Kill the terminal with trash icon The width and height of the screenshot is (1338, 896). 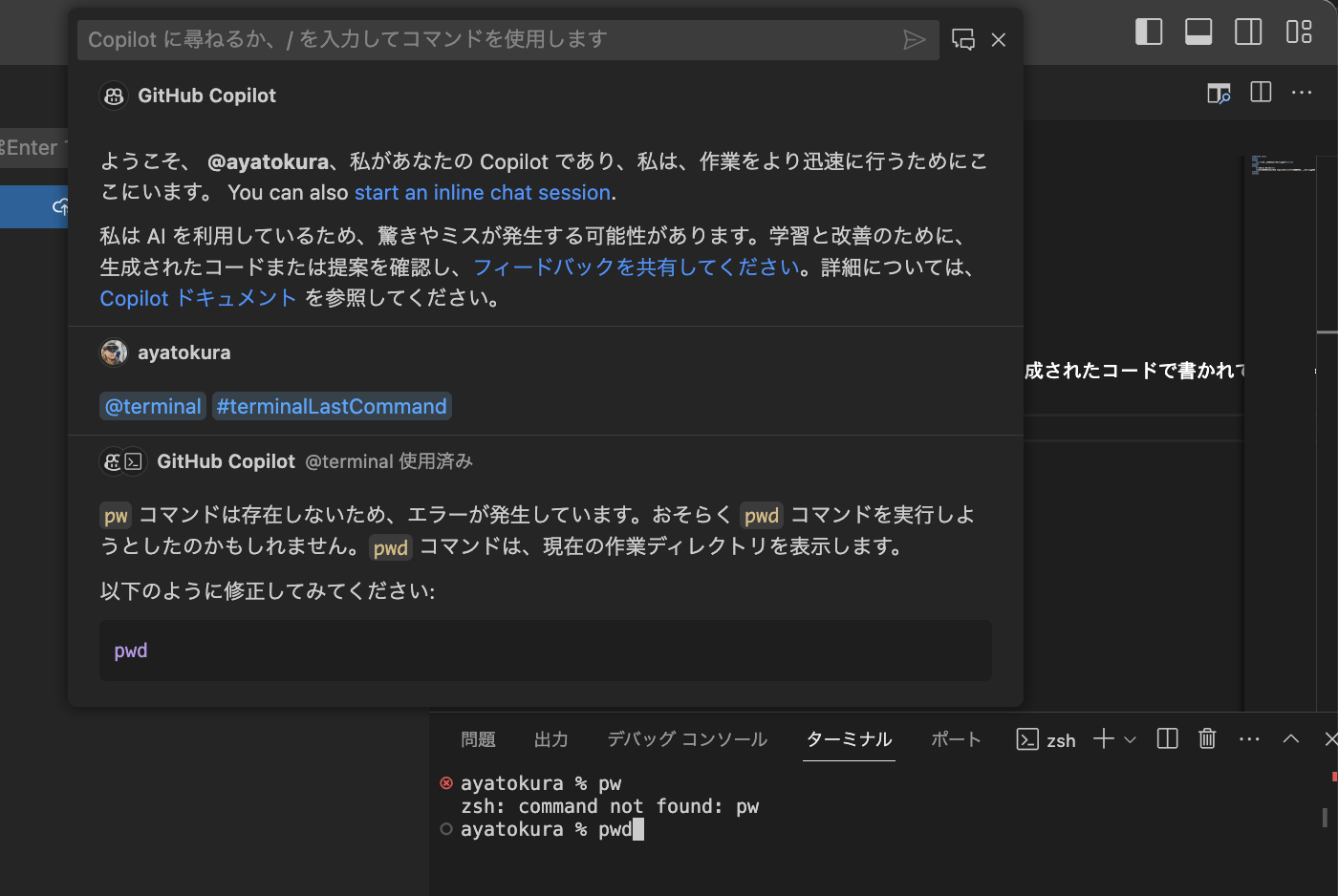click(x=1207, y=738)
